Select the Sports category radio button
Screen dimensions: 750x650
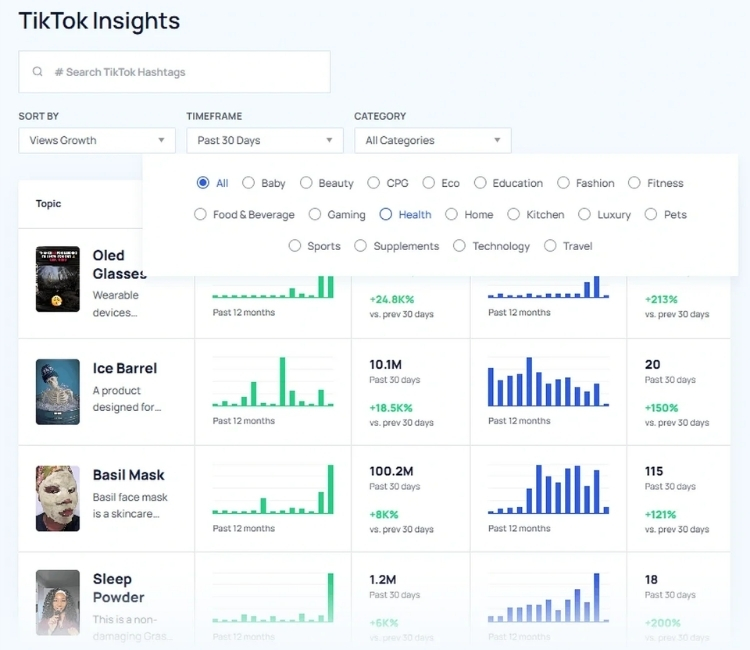pos(295,246)
